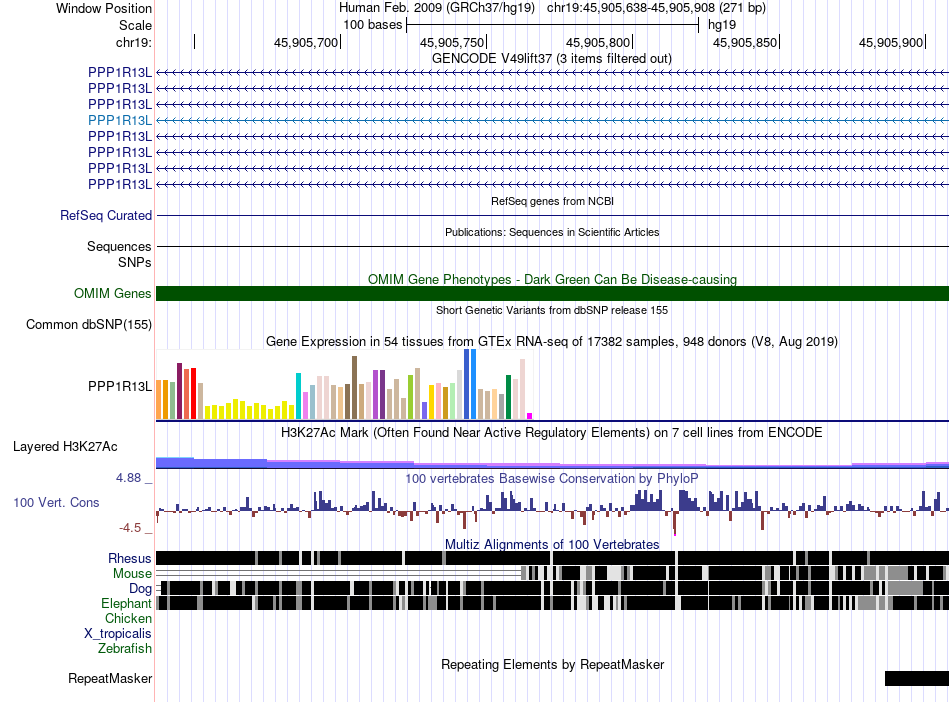Click the Multiz Alignments of 100 Vertebrates title
This screenshot has height=702, width=950.
tap(552, 545)
